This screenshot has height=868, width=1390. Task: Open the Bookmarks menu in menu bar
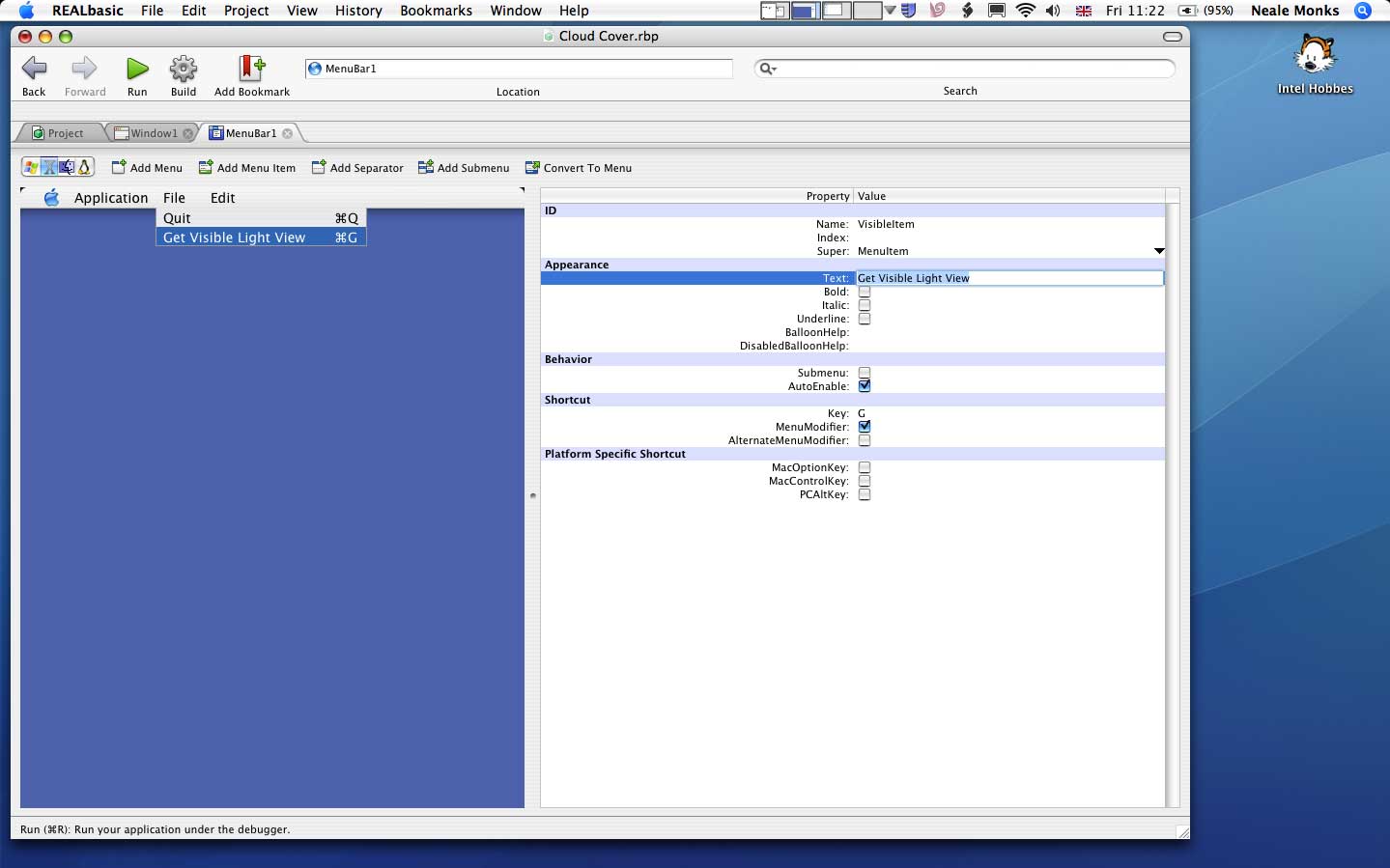click(x=436, y=11)
